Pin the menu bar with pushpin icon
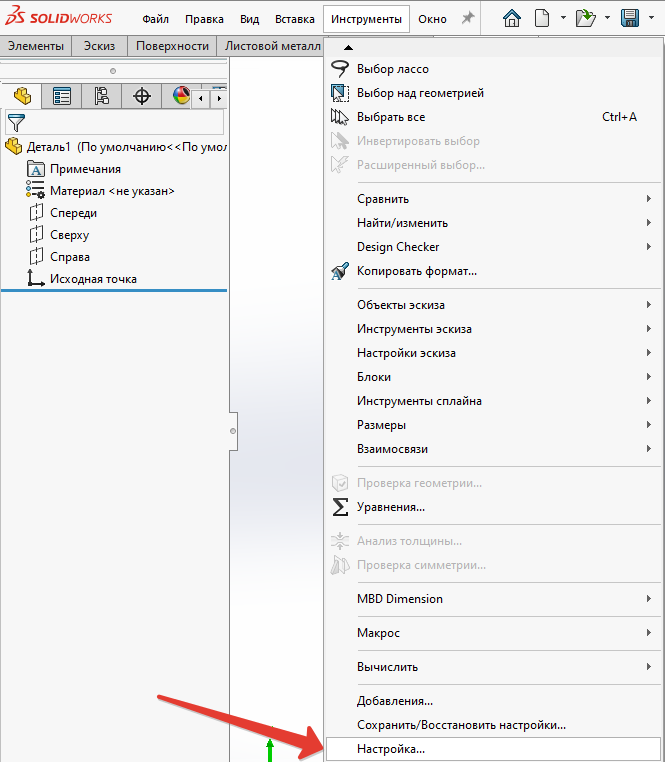The image size is (665, 762). pos(468,18)
